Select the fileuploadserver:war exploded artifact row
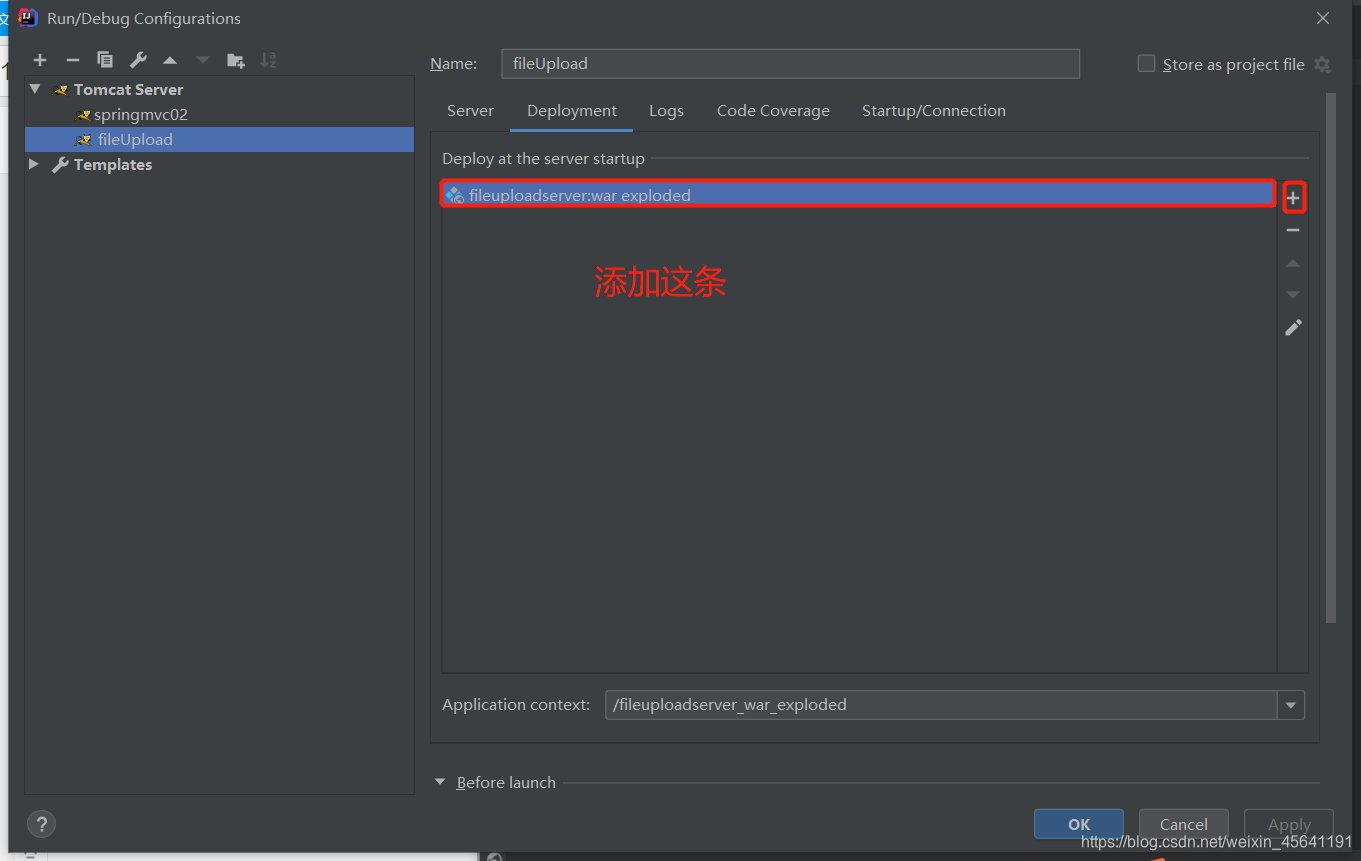1361x861 pixels. point(858,195)
